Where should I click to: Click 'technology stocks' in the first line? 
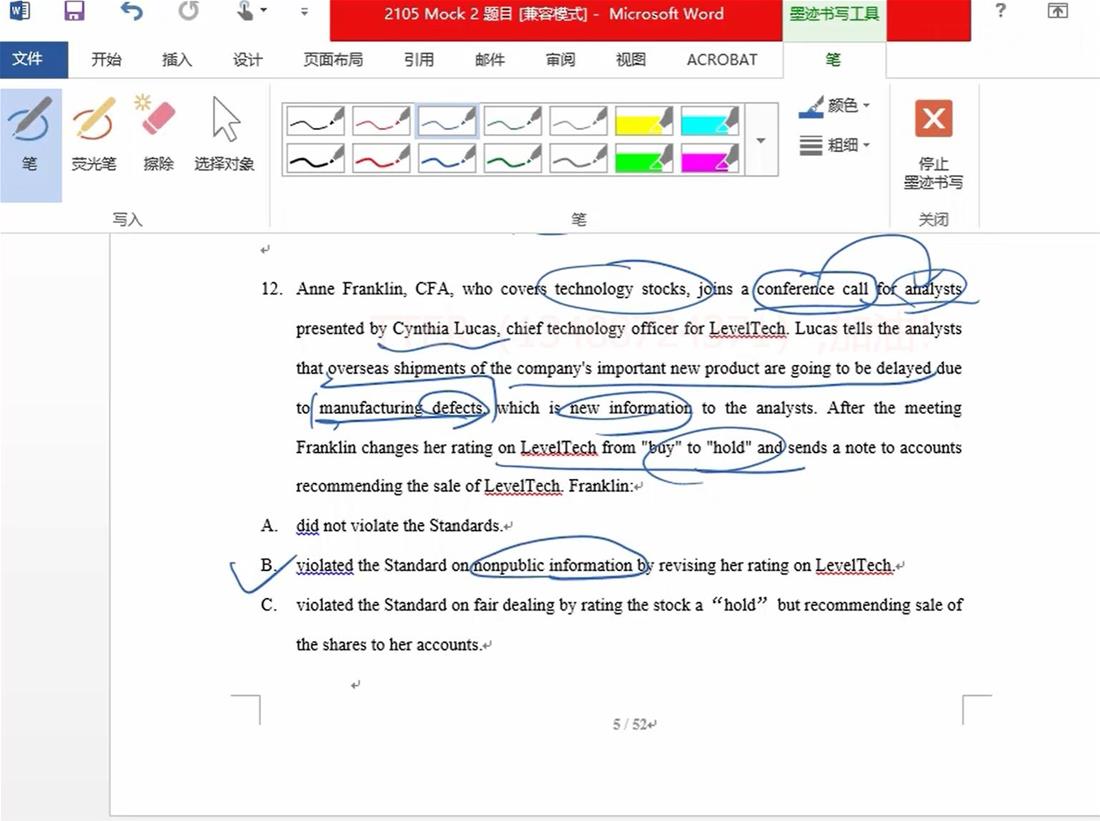pos(622,289)
